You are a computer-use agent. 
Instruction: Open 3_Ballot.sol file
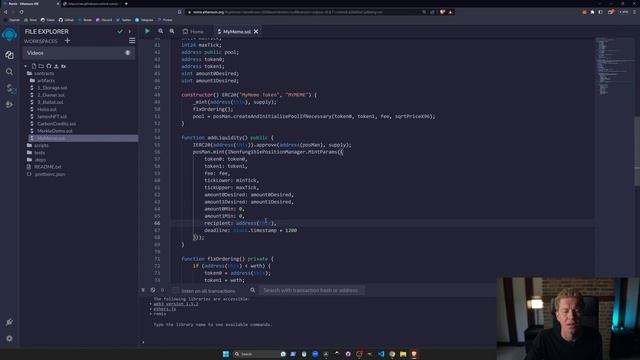pos(50,102)
